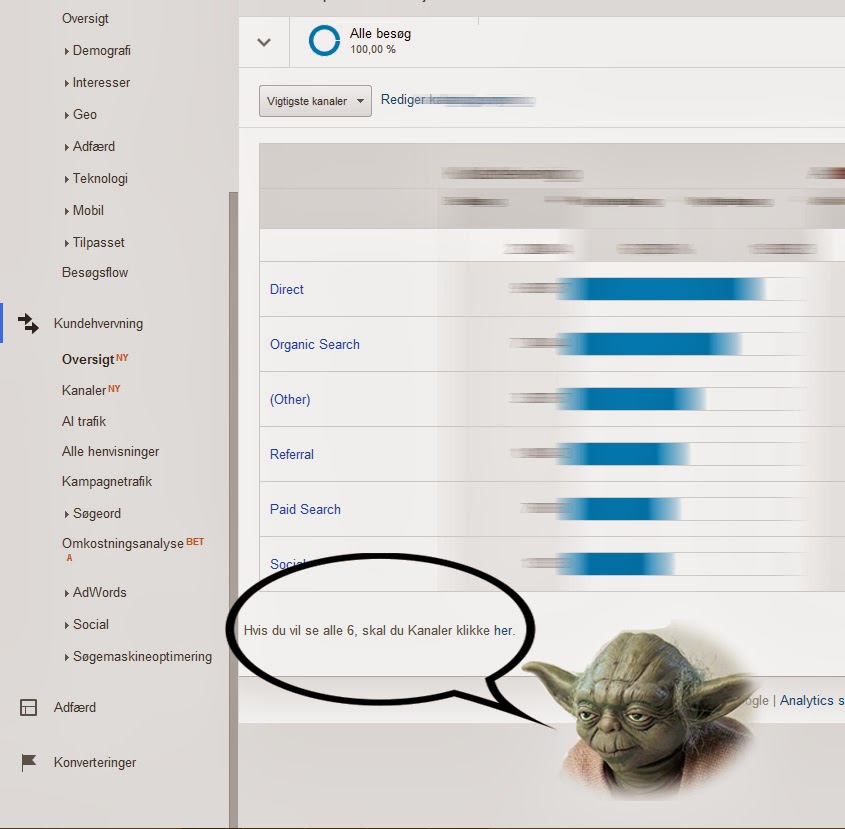This screenshot has width=845, height=829.
Task: Expand the Demografi menu item
Action: [98, 51]
